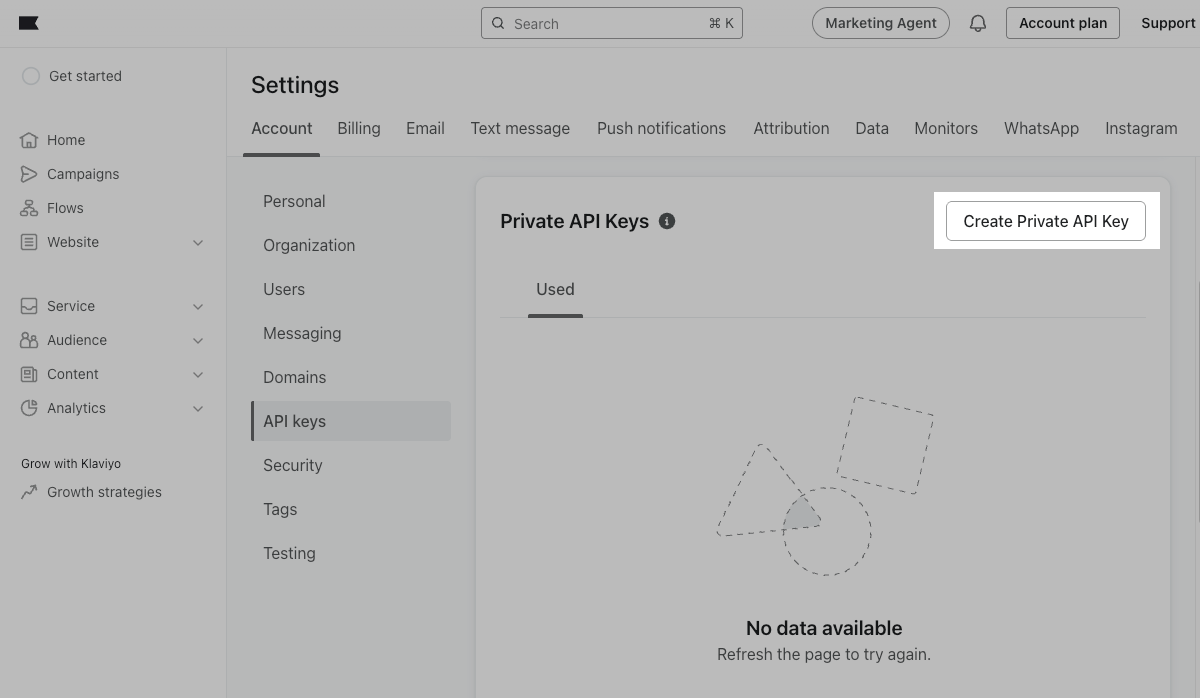
Task: Click the Campaigns paper plane icon
Action: click(29, 174)
